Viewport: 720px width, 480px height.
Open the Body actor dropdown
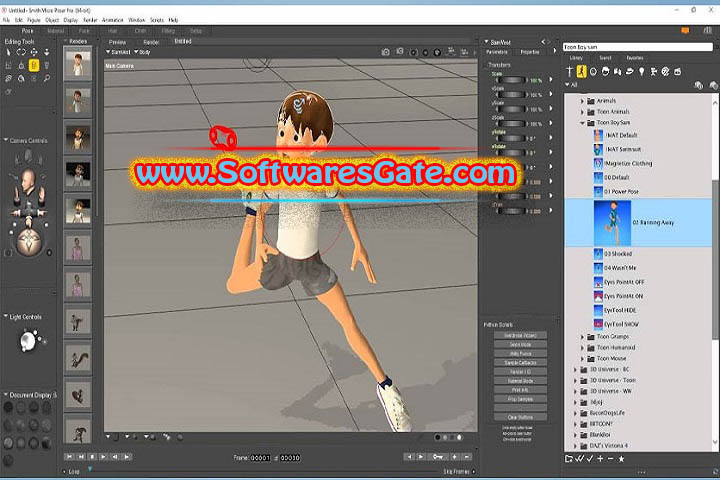[142, 52]
